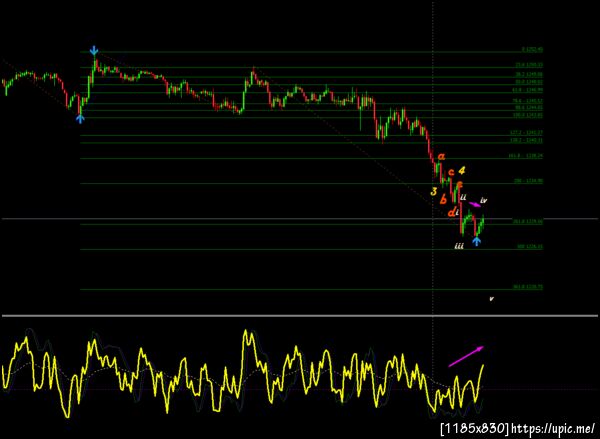This screenshot has width=600, height=439.
Task: Click the blue down arrow at chart high
Action: (94, 51)
